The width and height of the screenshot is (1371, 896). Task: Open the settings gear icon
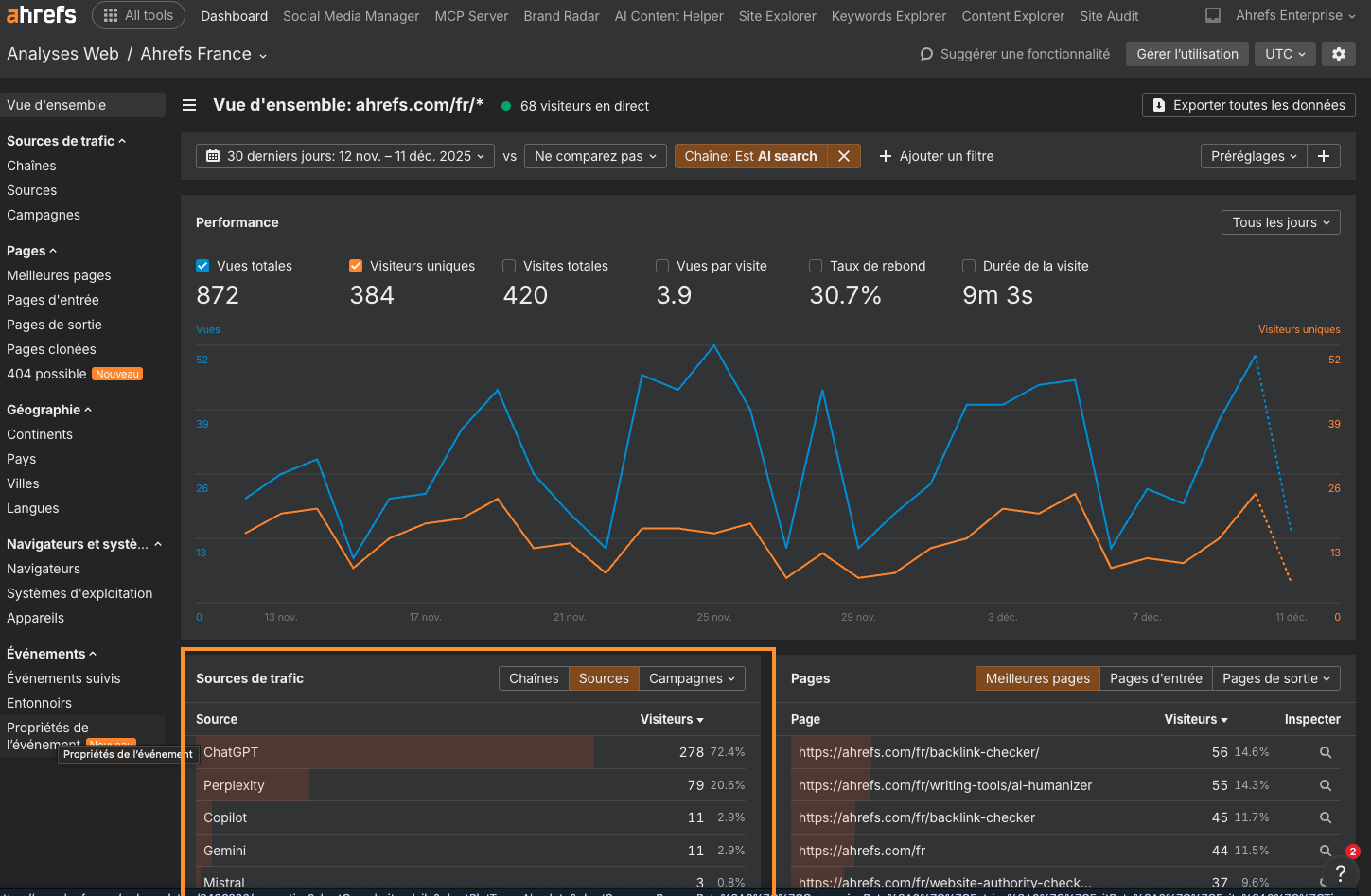(1339, 54)
